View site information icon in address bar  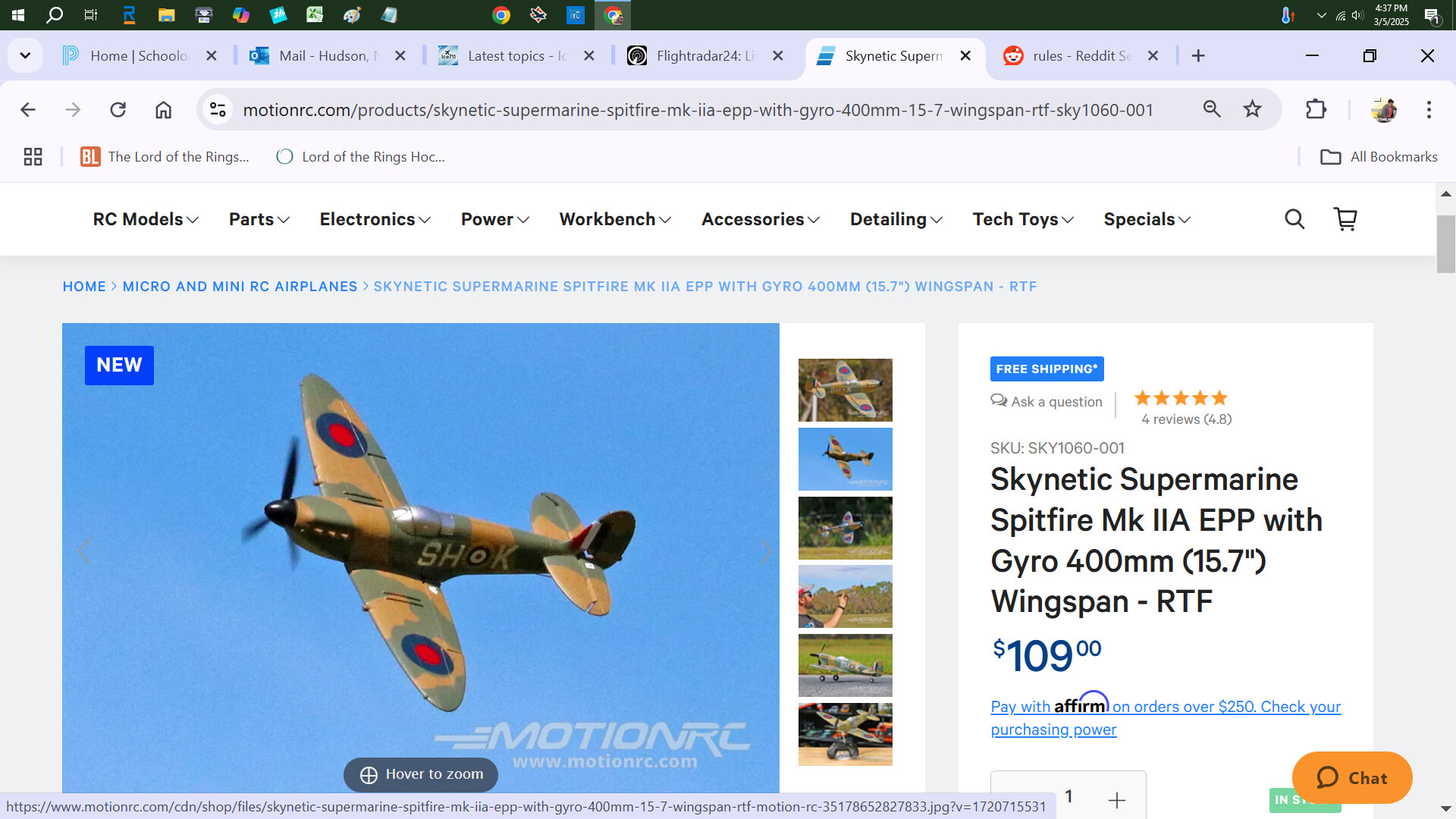coord(218,109)
